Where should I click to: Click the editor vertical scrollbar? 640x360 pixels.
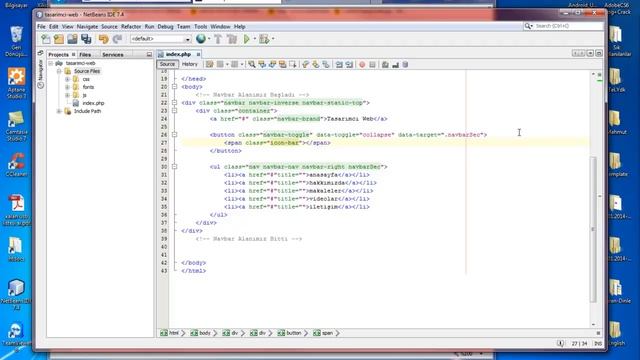(593, 230)
